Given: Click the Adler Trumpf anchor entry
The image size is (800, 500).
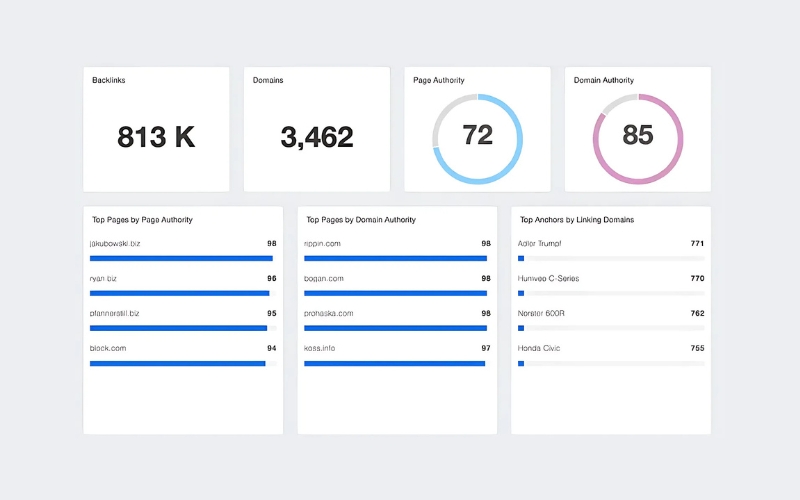Looking at the screenshot, I should click(541, 243).
